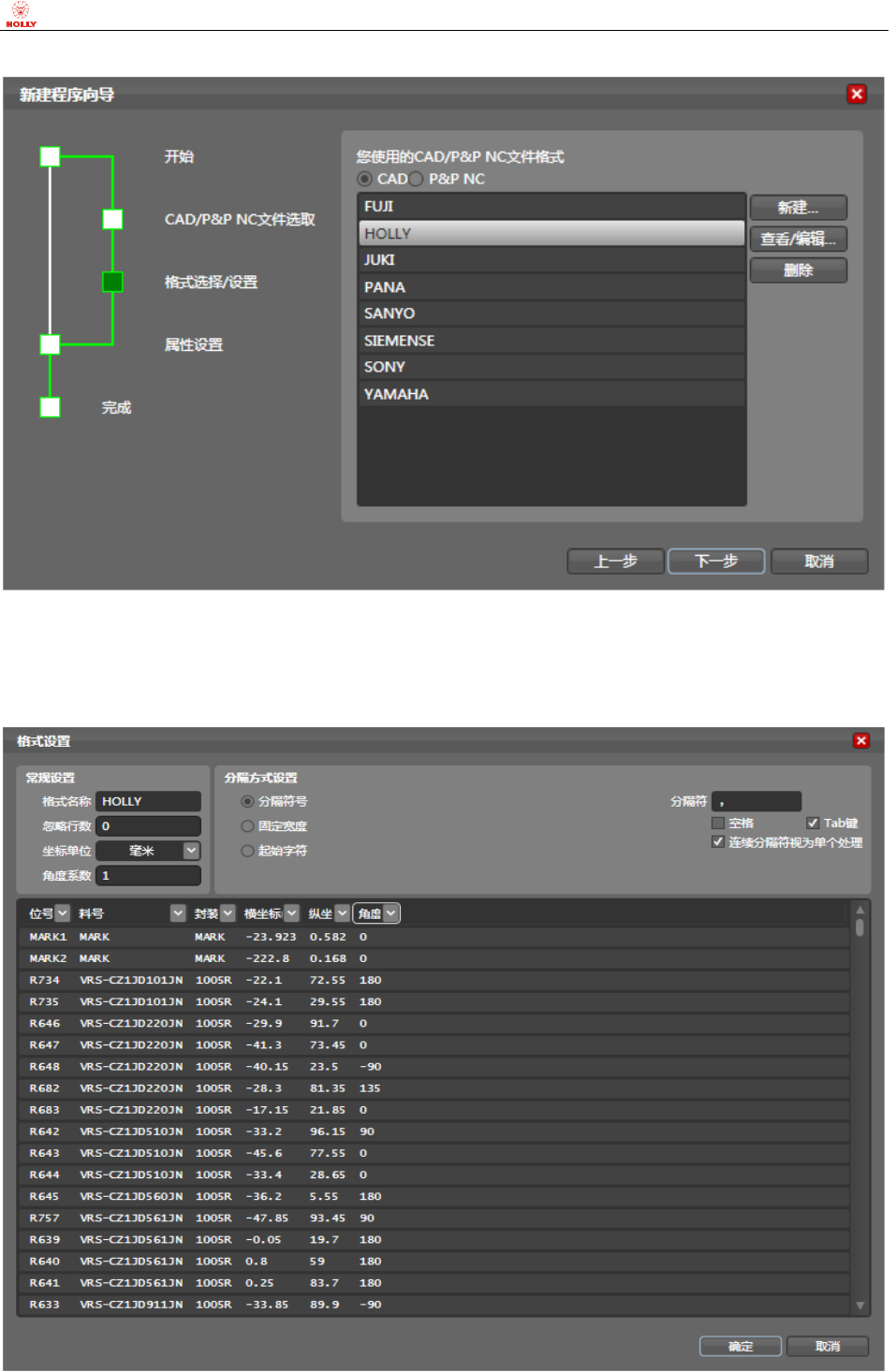This screenshot has width=896, height=1372.
Task: Click 取消 in the wizard window
Action: coord(819,561)
